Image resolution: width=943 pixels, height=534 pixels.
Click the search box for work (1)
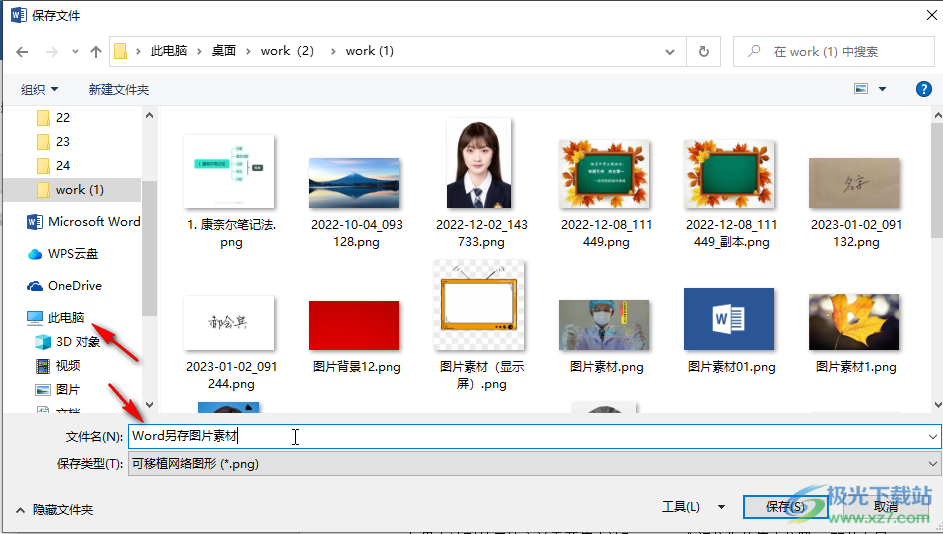[x=834, y=52]
